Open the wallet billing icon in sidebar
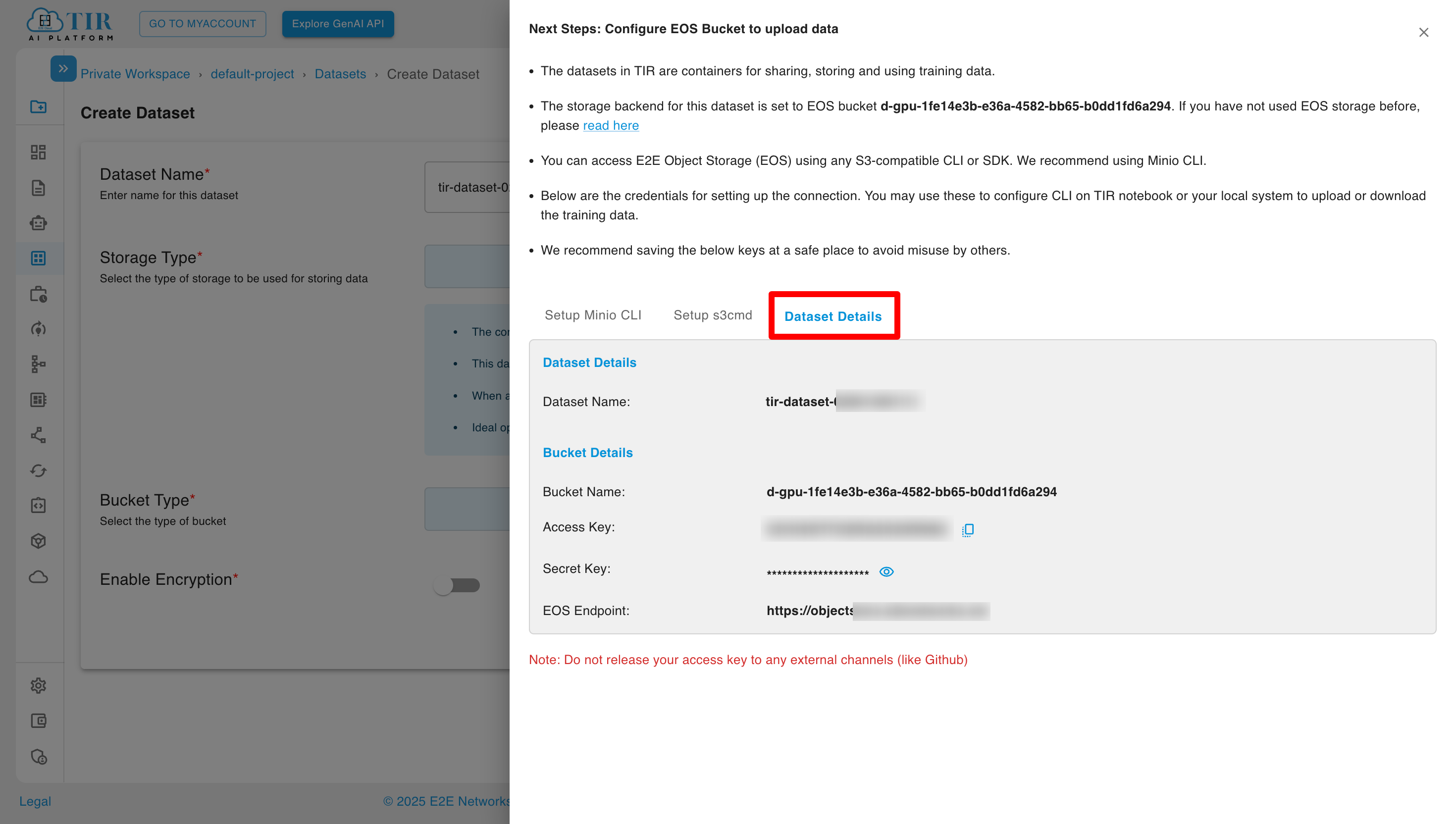 (39, 721)
